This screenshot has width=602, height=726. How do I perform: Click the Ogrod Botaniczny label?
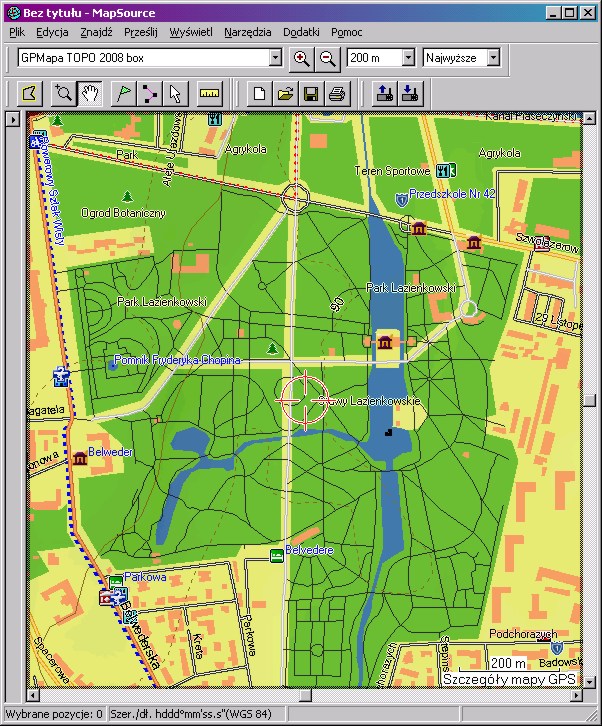click(x=123, y=213)
